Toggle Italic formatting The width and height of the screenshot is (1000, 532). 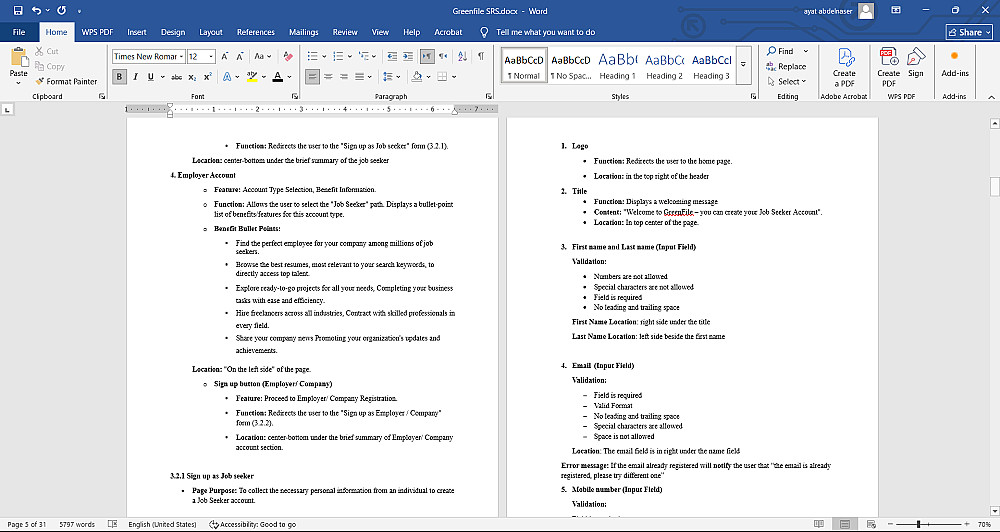tap(135, 77)
